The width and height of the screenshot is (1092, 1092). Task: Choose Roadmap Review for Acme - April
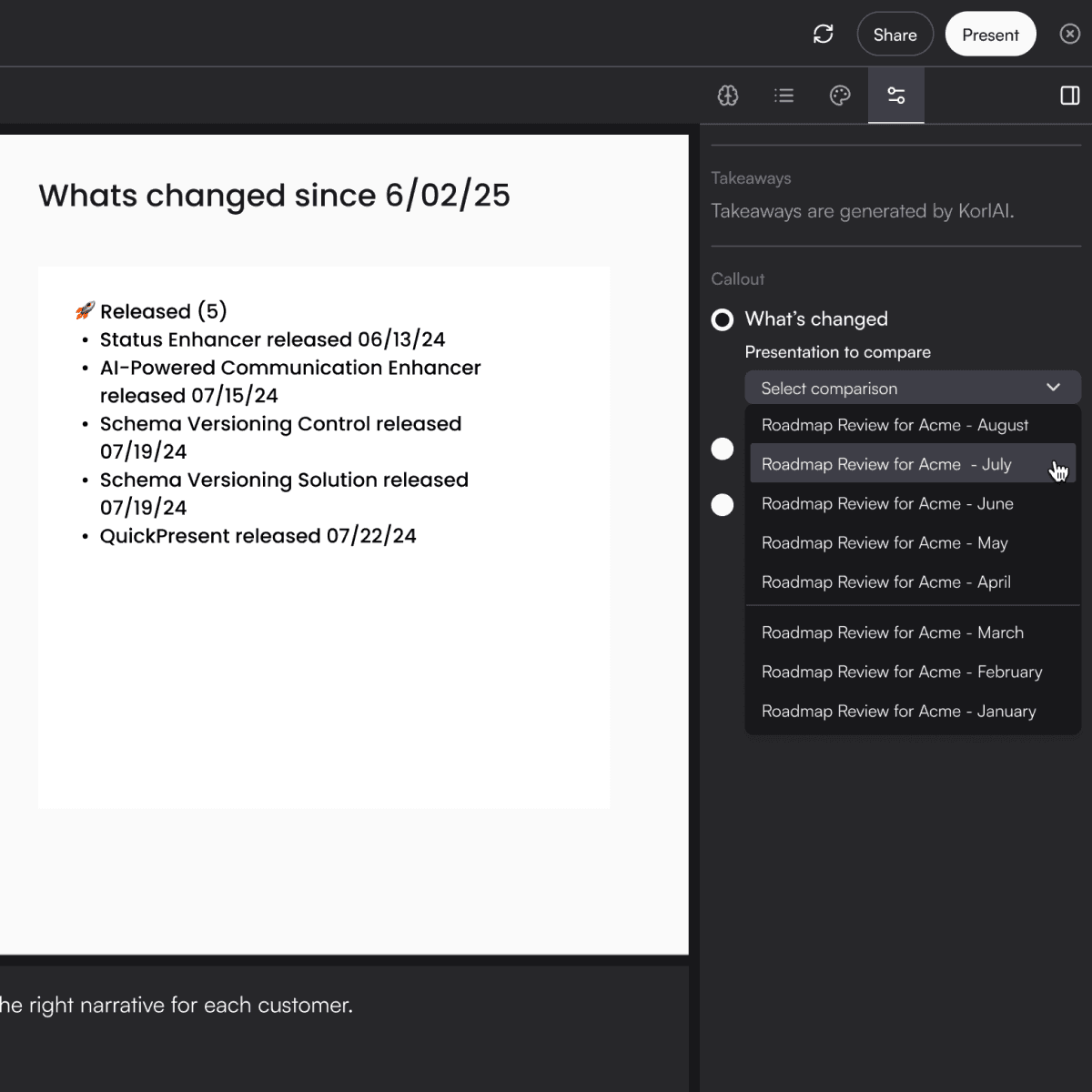pos(913,581)
